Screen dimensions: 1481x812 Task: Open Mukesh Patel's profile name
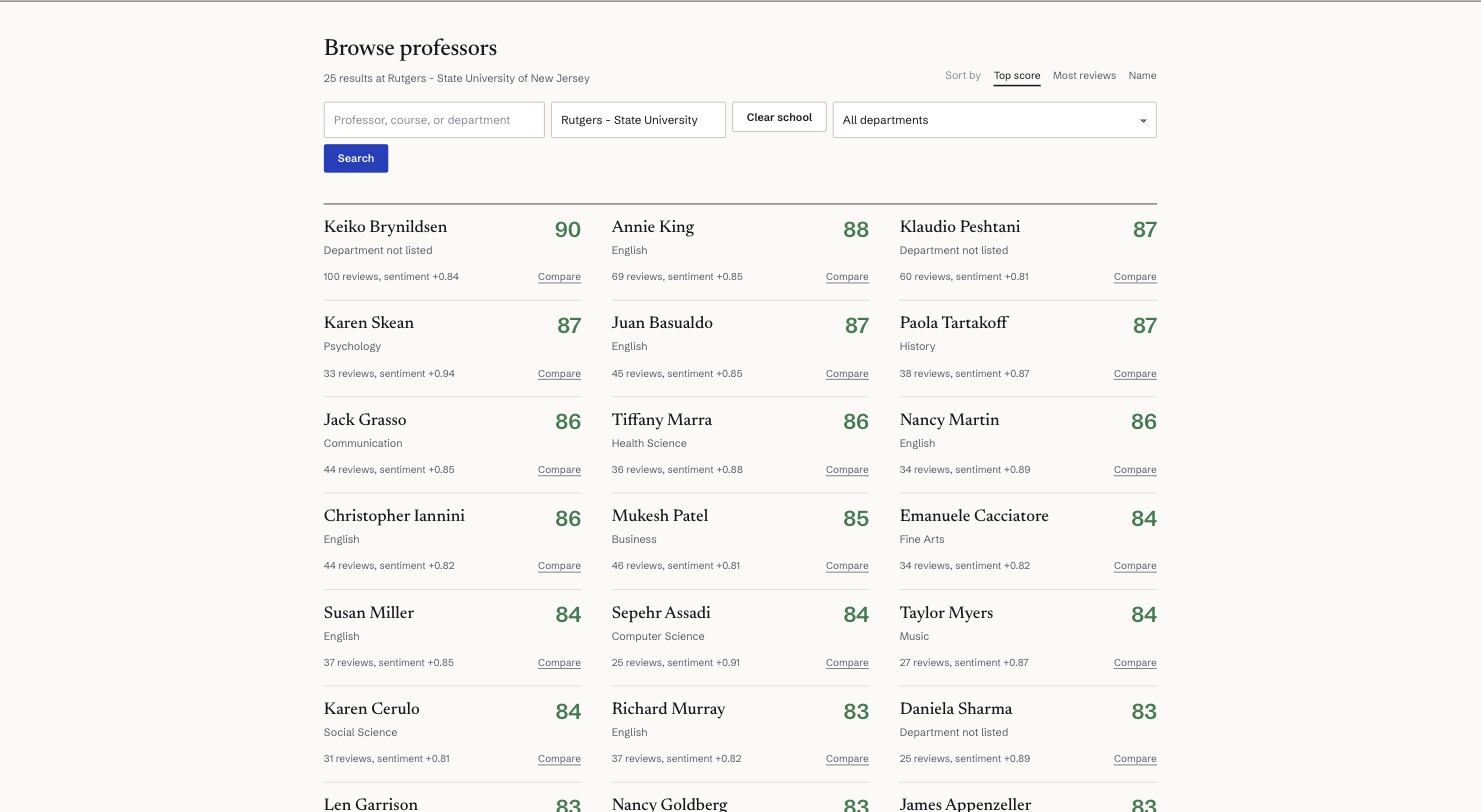point(660,516)
